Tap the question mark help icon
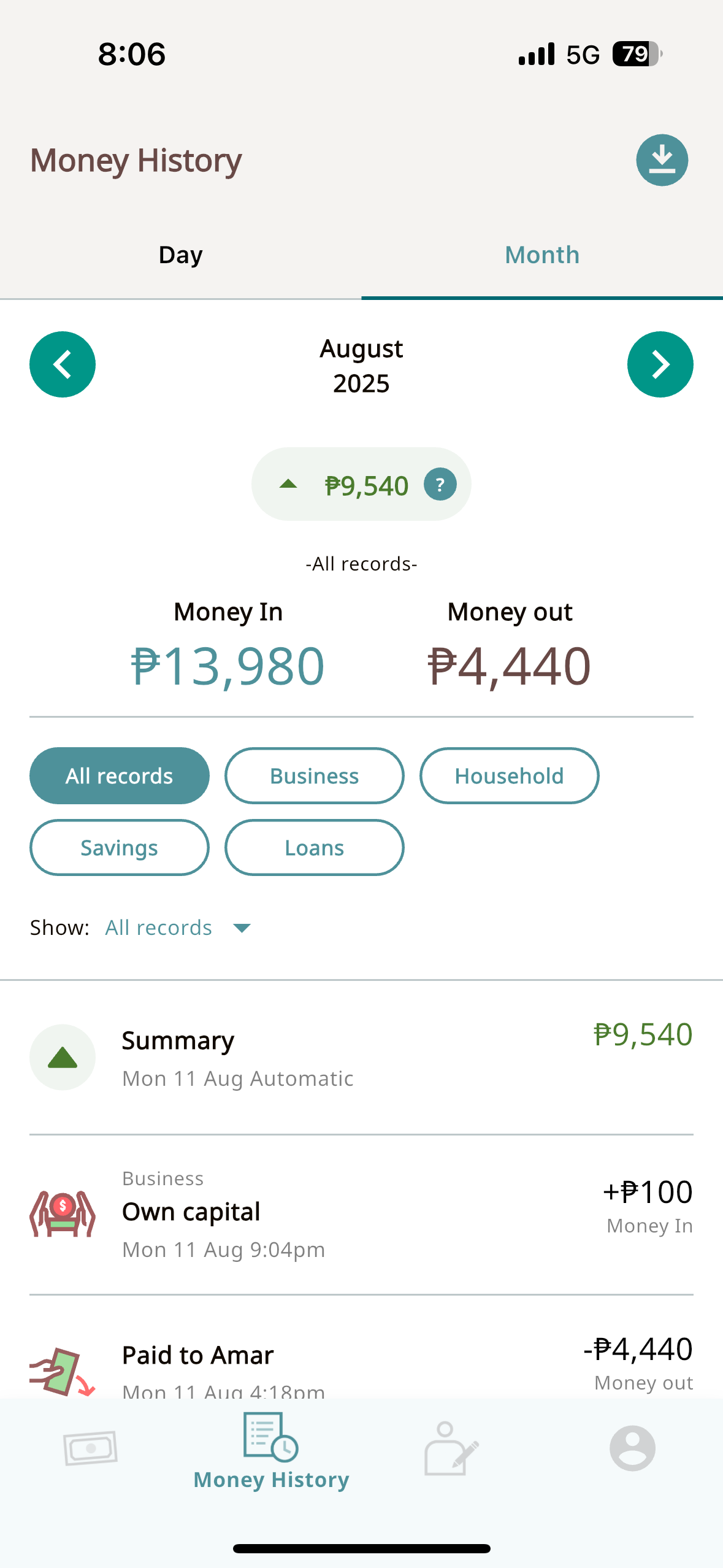723x1568 pixels. pos(440,485)
